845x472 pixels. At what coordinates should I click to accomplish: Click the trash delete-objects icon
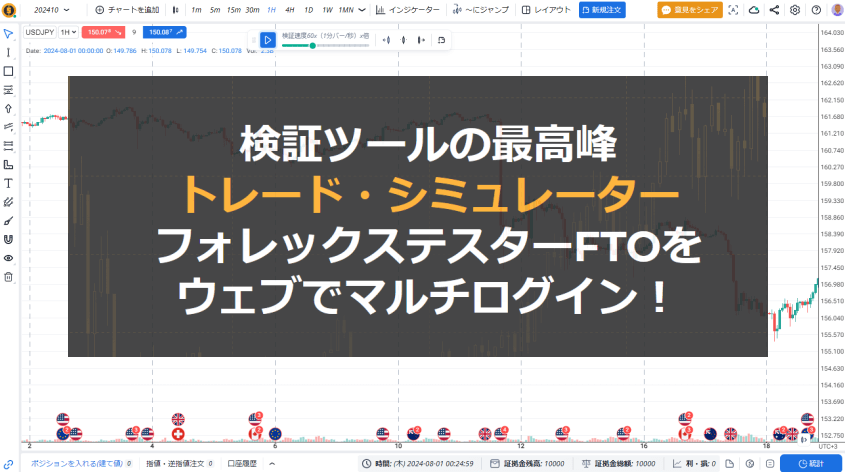coord(8,276)
